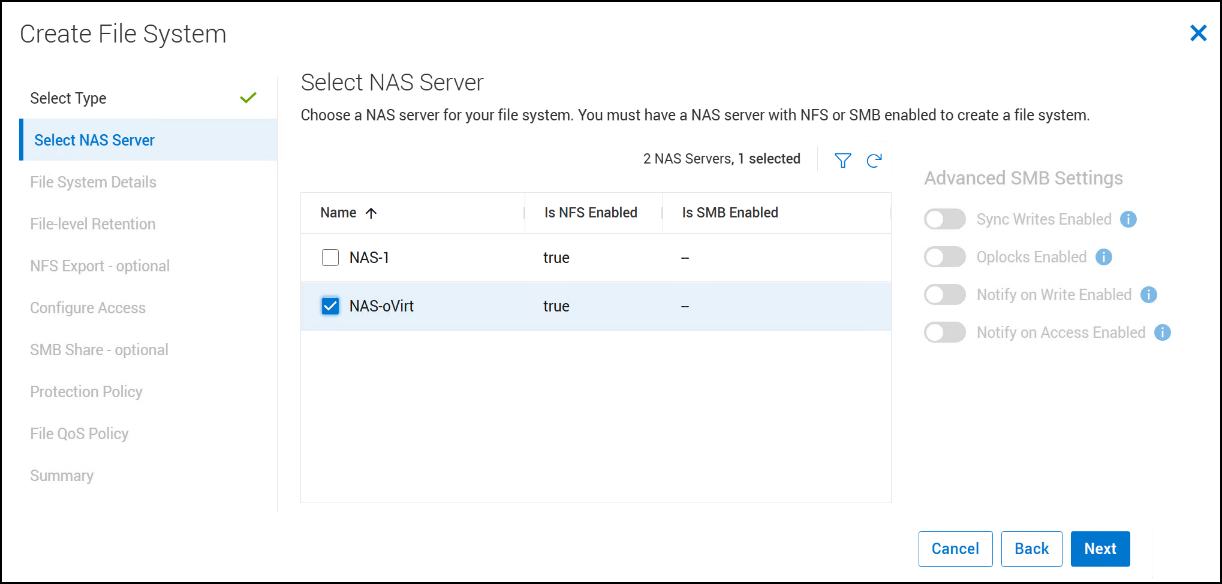Sort by Is NFS Enabled column

[591, 213]
